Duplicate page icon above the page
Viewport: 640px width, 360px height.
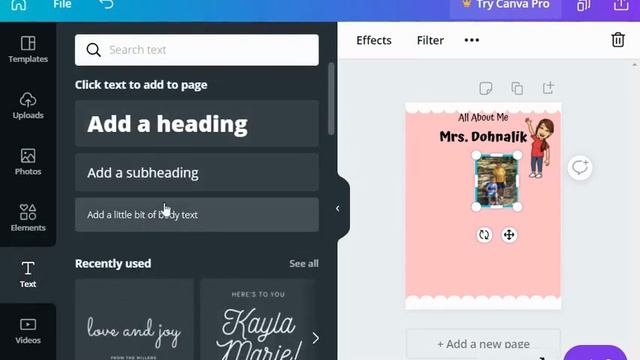(x=517, y=88)
